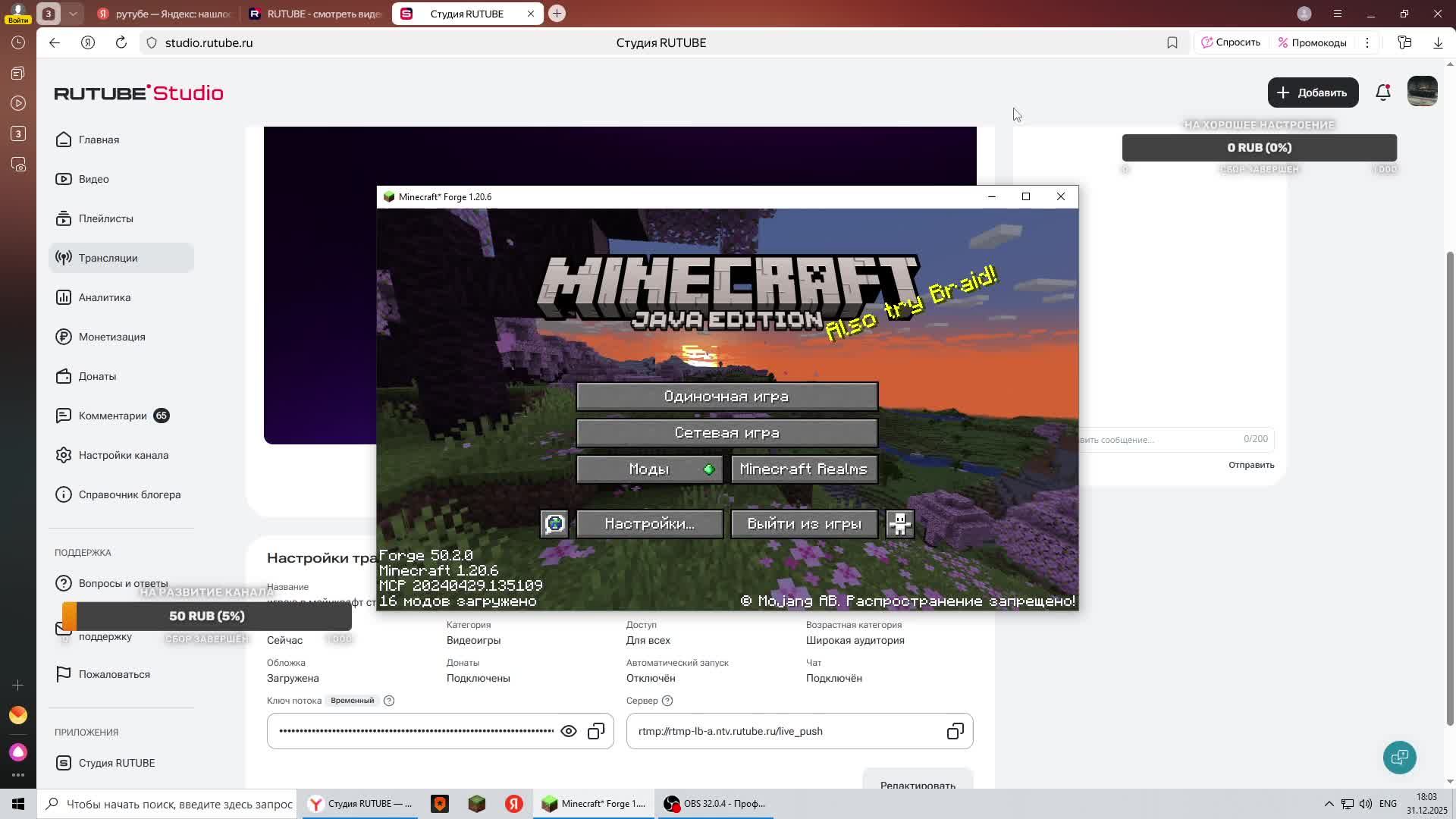Click the Добавить button
Image resolution: width=1456 pixels, height=819 pixels.
[x=1313, y=93]
